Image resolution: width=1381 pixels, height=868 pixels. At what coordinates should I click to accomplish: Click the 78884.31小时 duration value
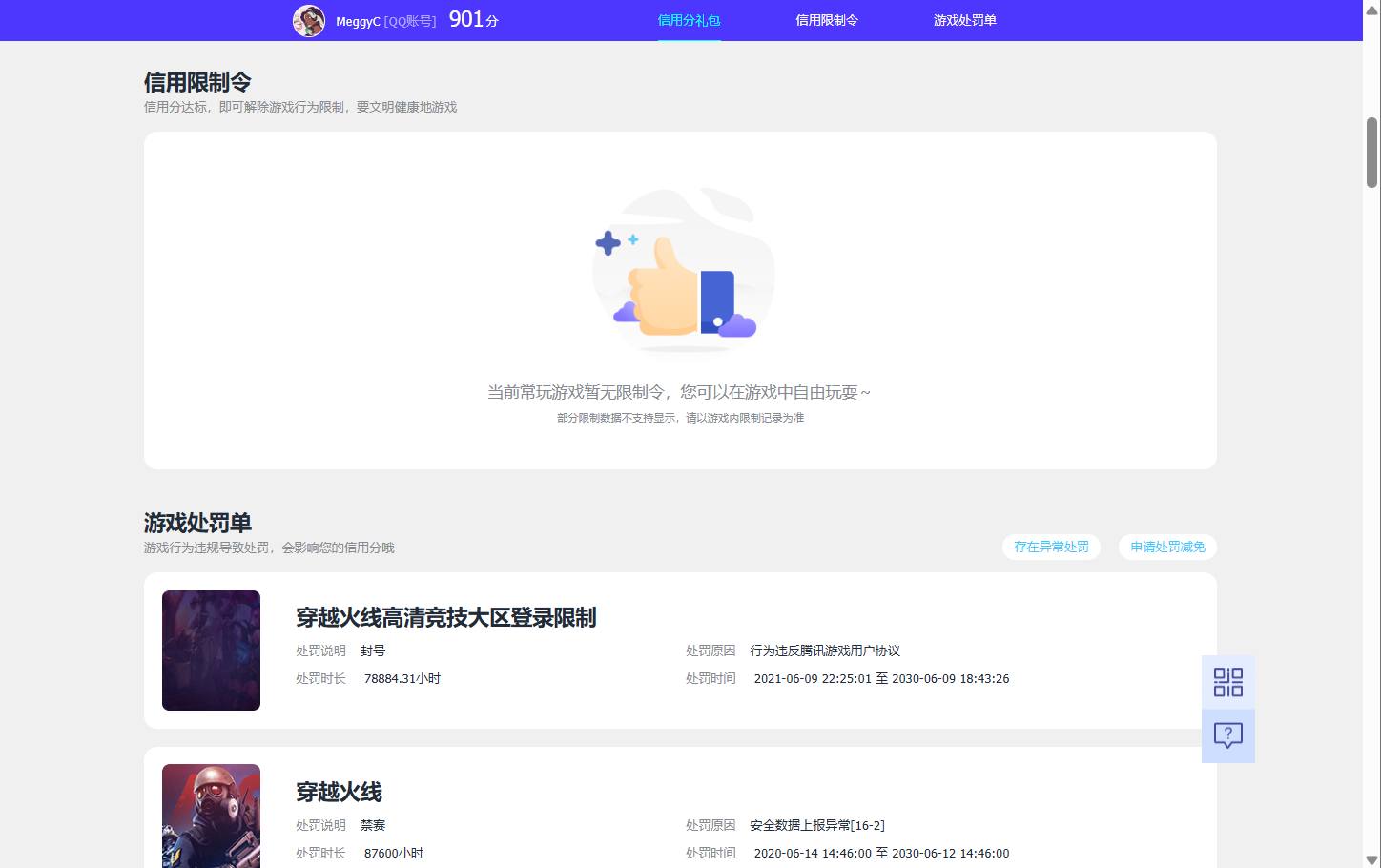point(402,679)
